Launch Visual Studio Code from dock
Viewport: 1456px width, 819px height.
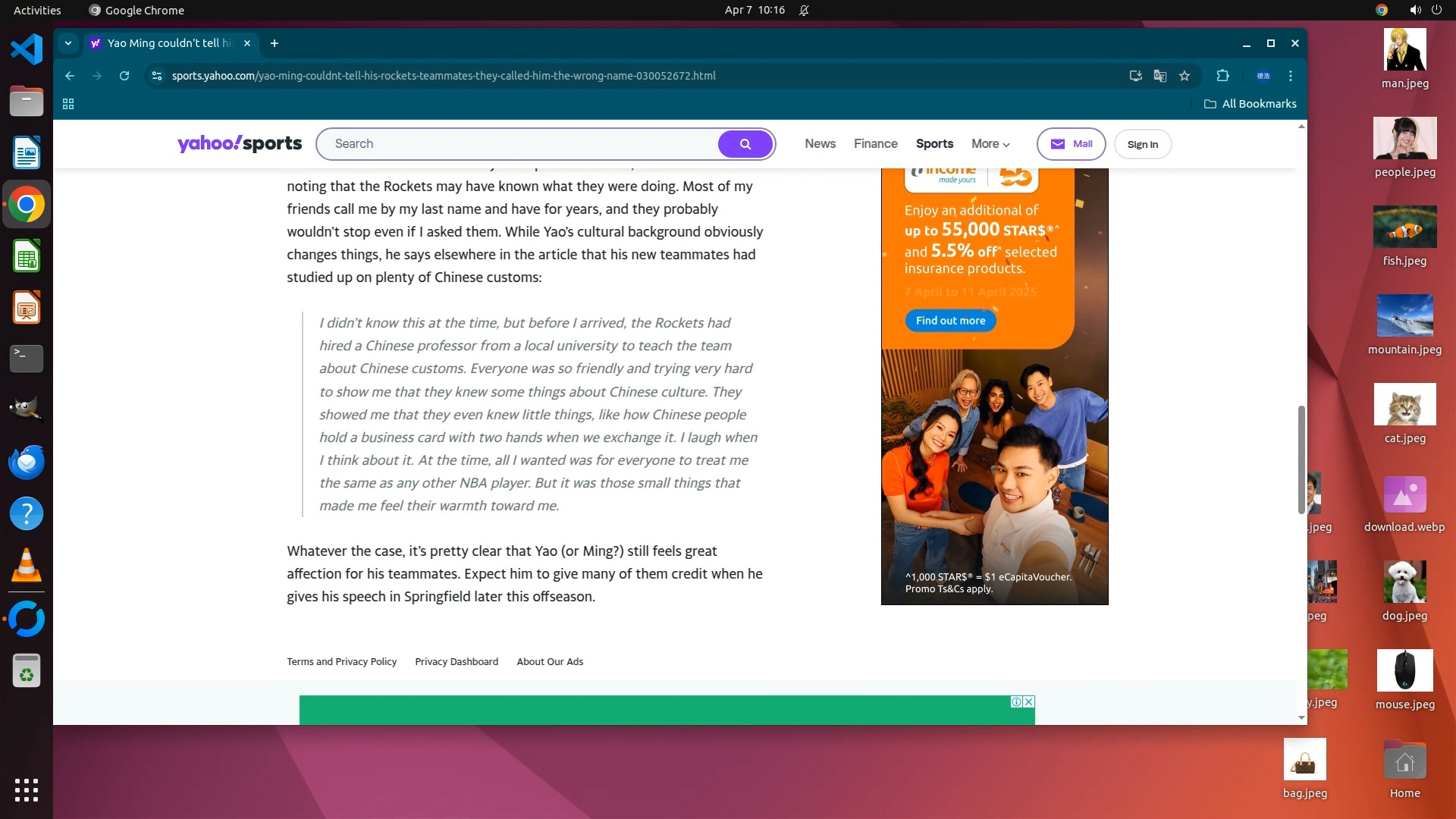coord(27,50)
